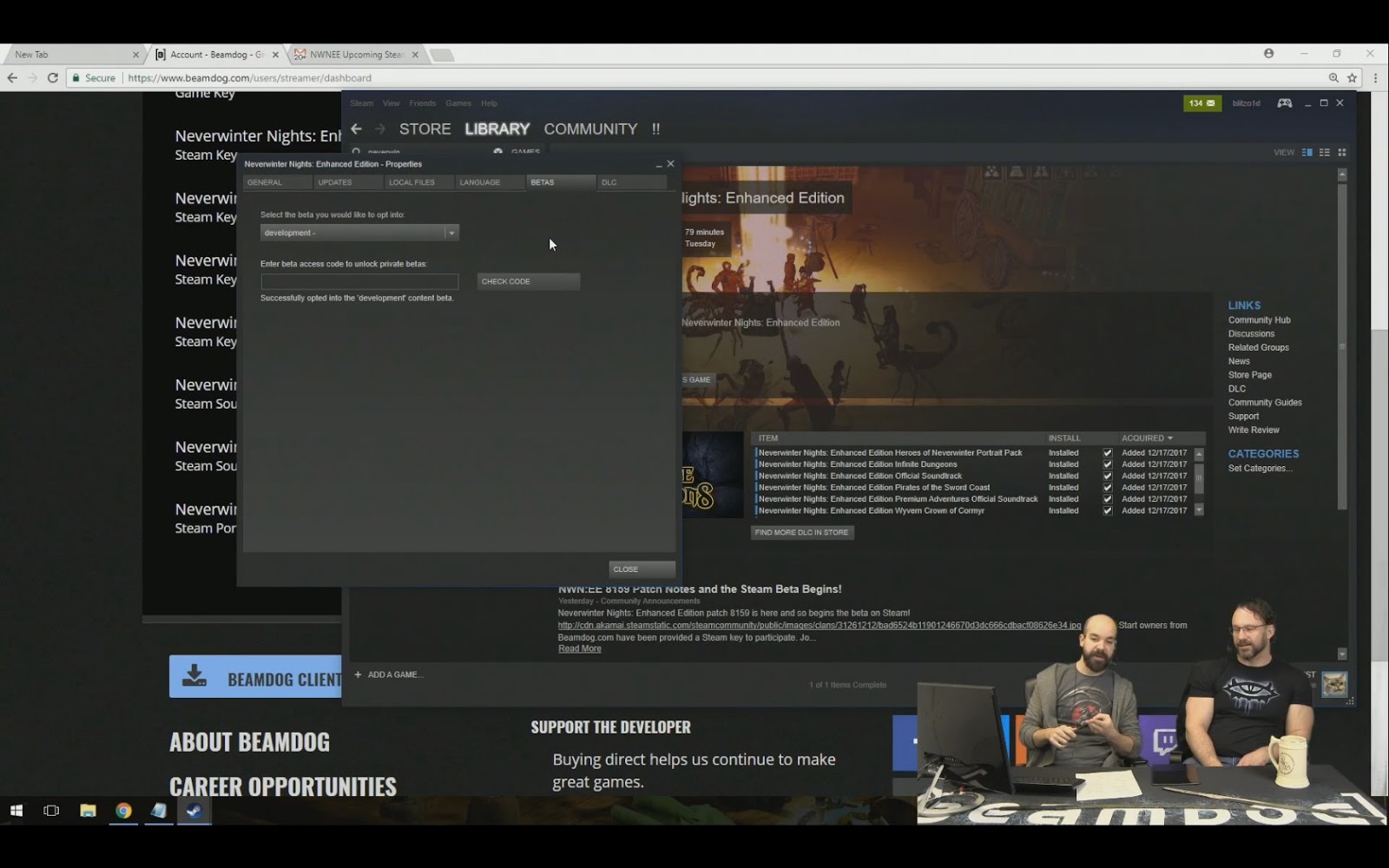Click the Steam username blitzo1d

pos(1246,103)
